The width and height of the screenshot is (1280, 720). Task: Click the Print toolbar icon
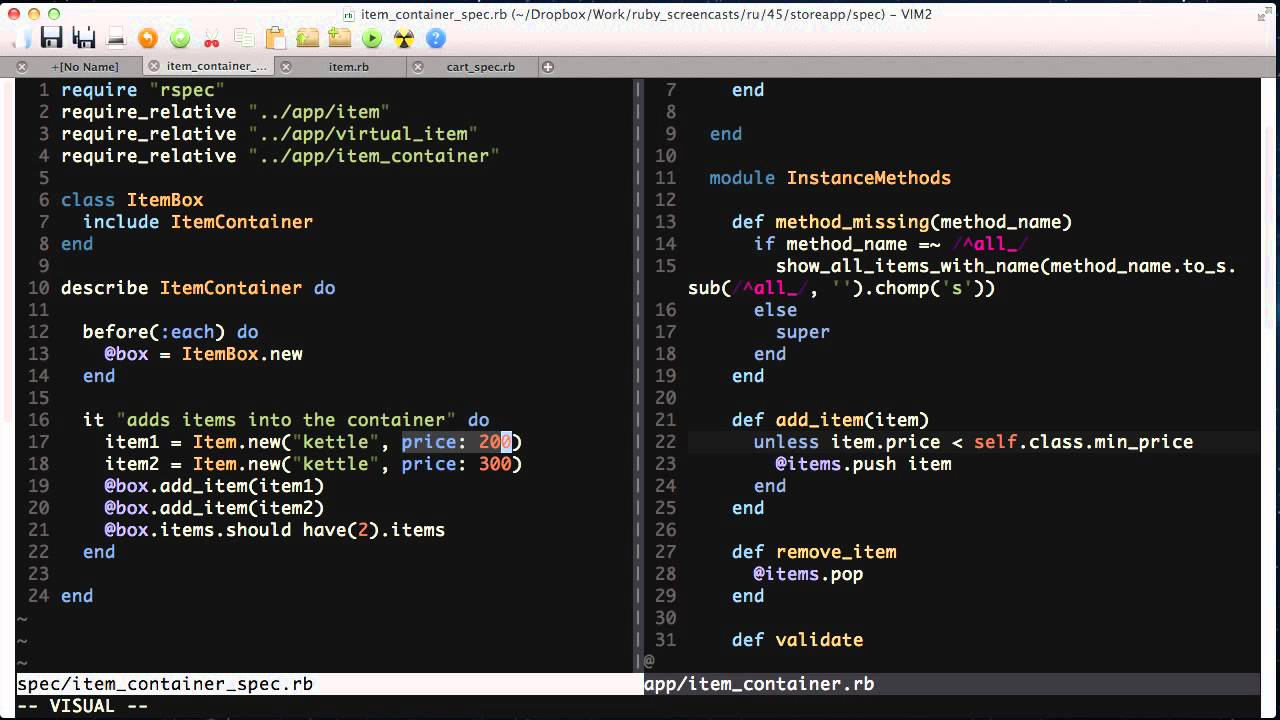tap(116, 38)
